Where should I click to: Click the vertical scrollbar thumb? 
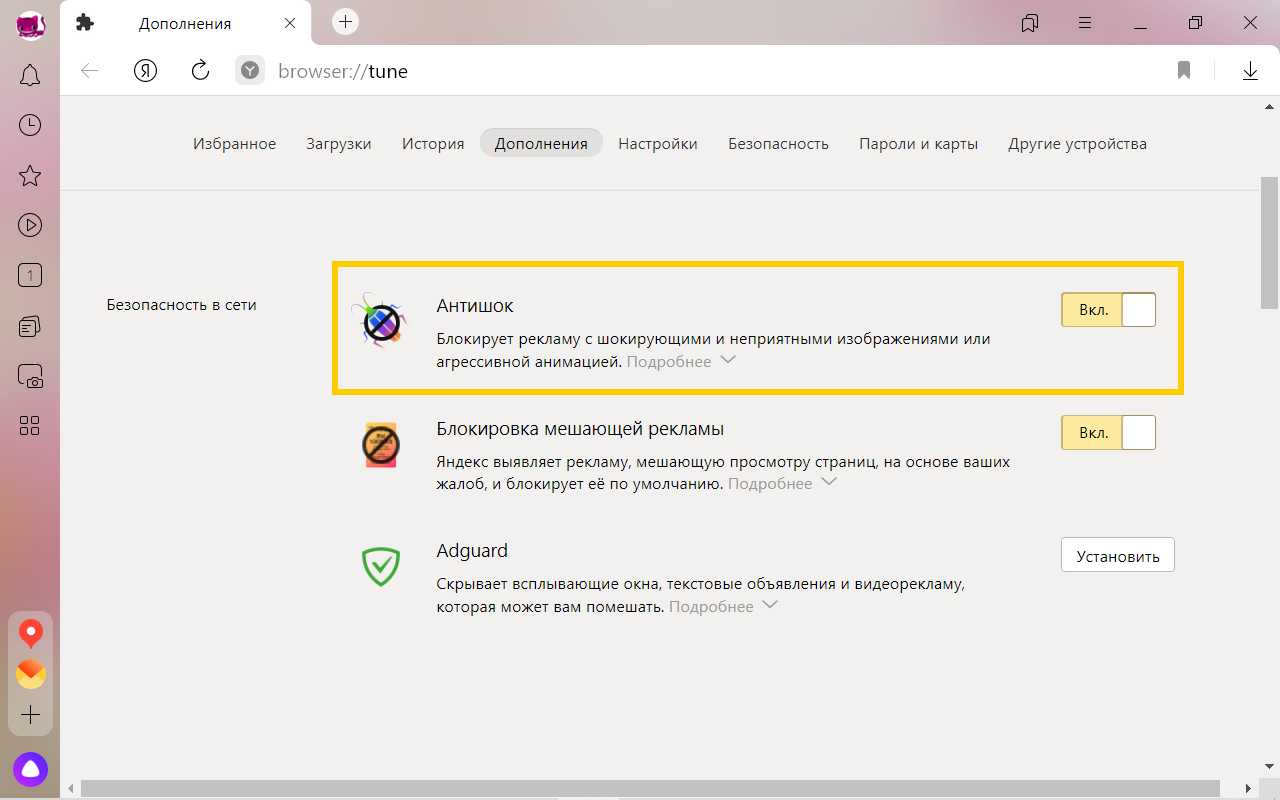(x=1270, y=243)
